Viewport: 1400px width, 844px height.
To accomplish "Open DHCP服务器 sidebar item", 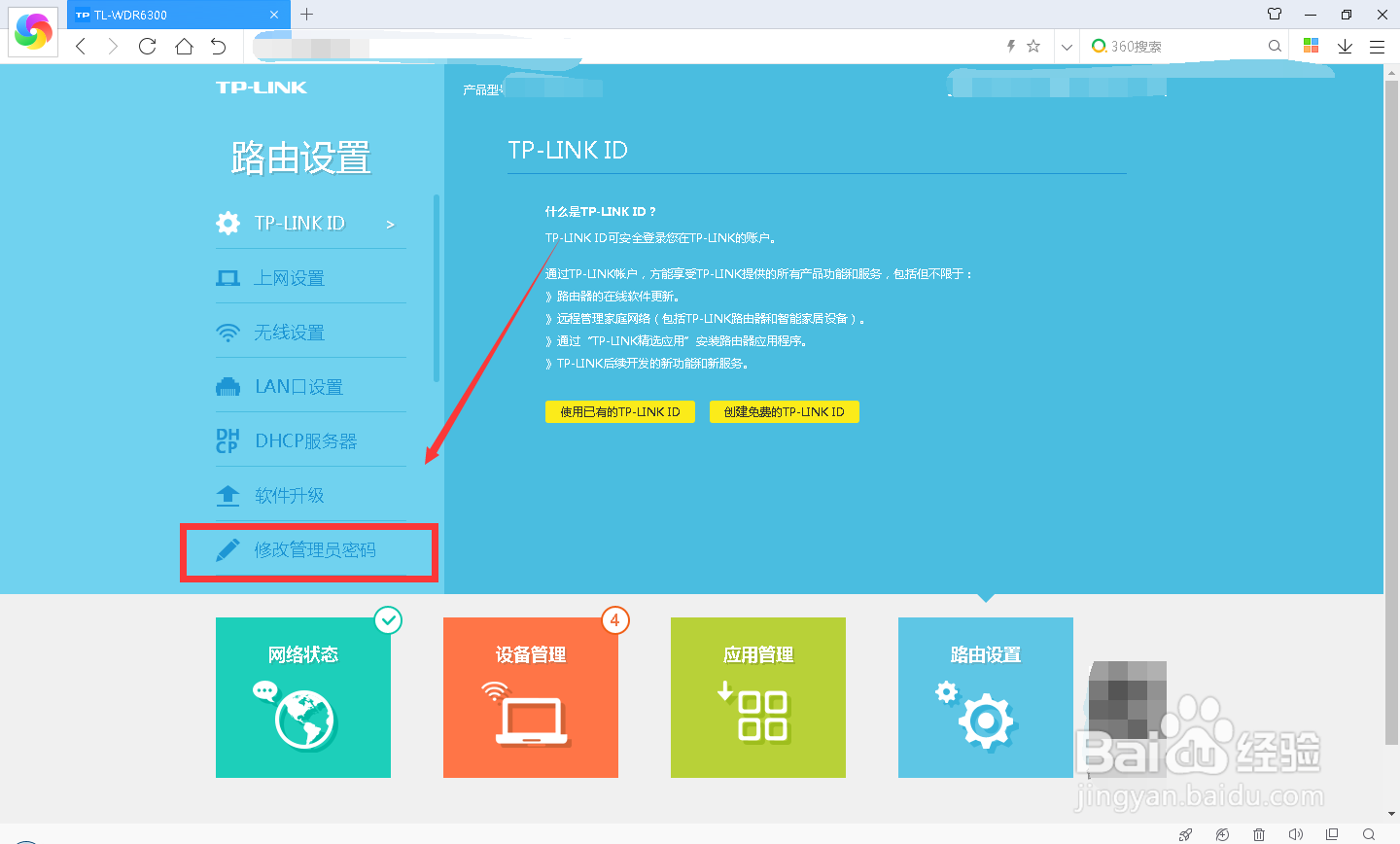I will pyautogui.click(x=311, y=441).
